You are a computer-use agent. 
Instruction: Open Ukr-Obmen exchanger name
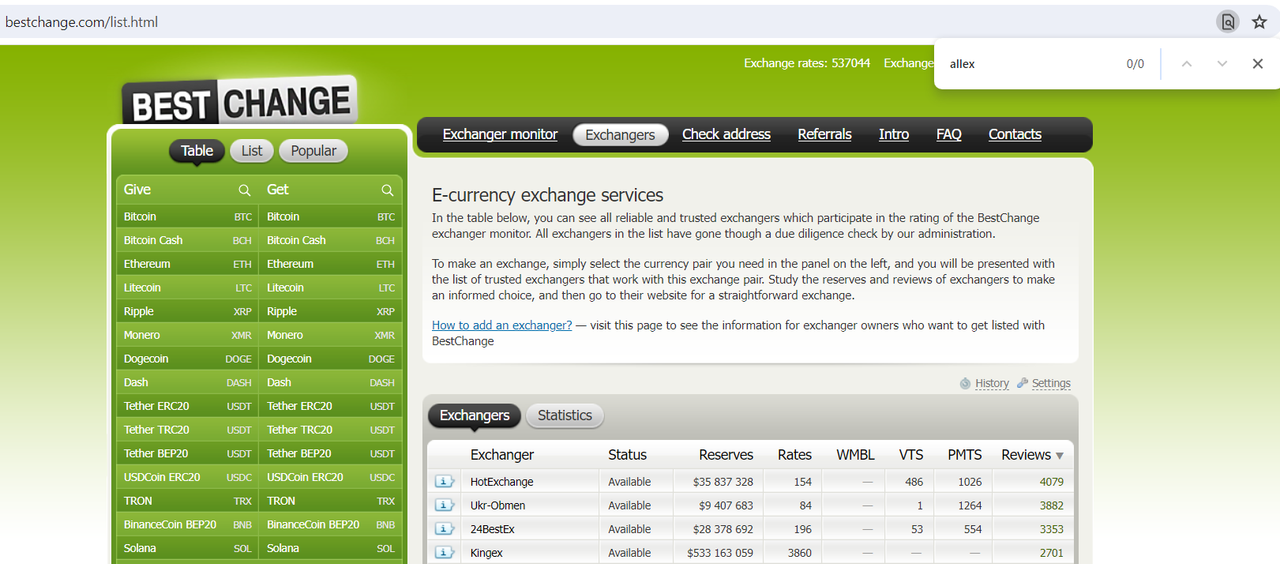[x=498, y=506]
